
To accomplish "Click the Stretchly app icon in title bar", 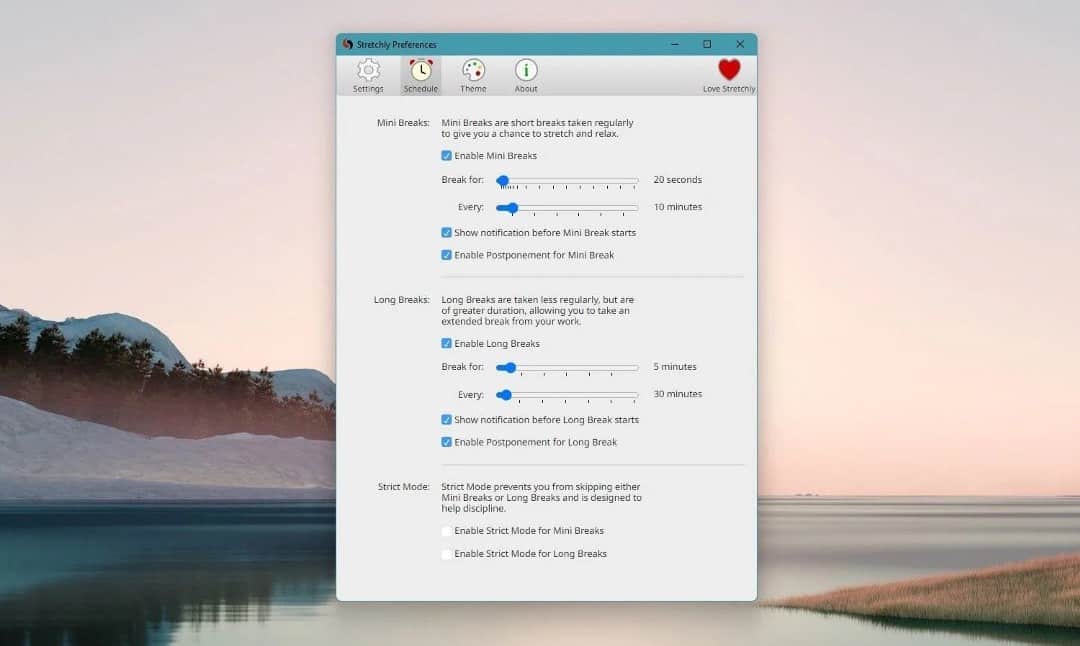I will click(347, 44).
